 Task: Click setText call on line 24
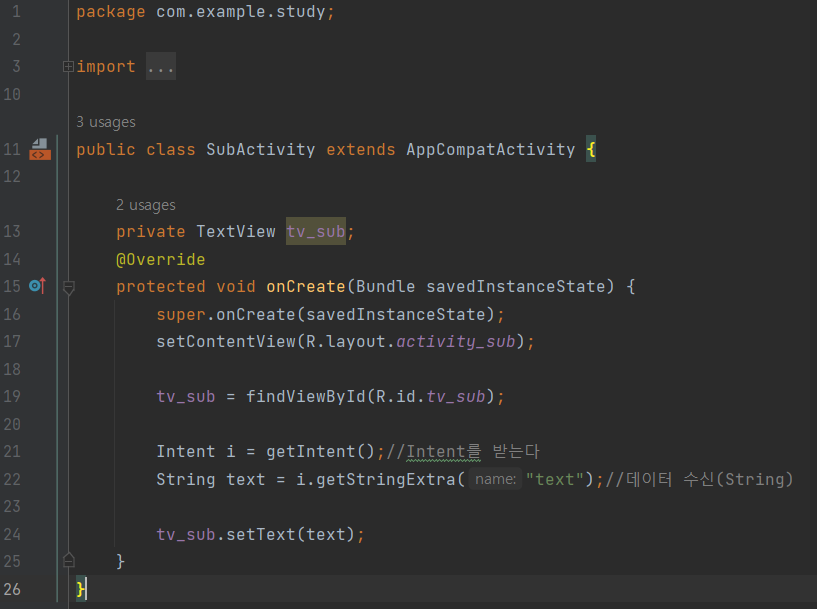[x=261, y=535]
